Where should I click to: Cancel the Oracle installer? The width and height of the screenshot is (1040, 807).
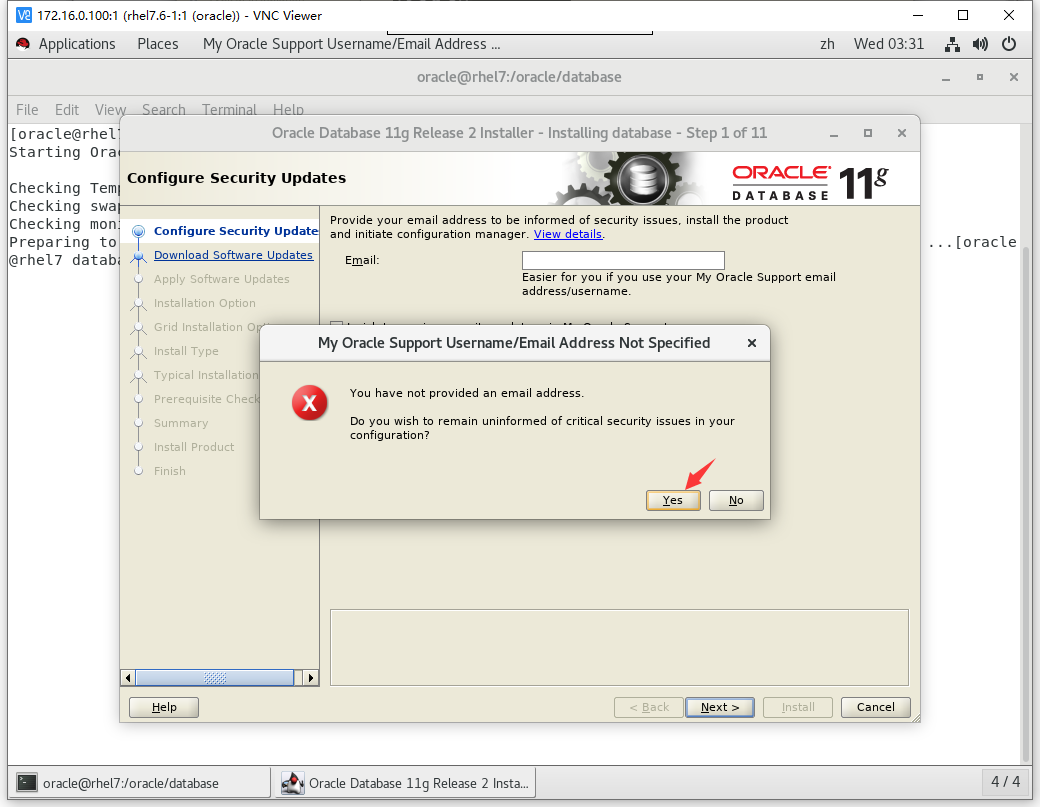[876, 707]
